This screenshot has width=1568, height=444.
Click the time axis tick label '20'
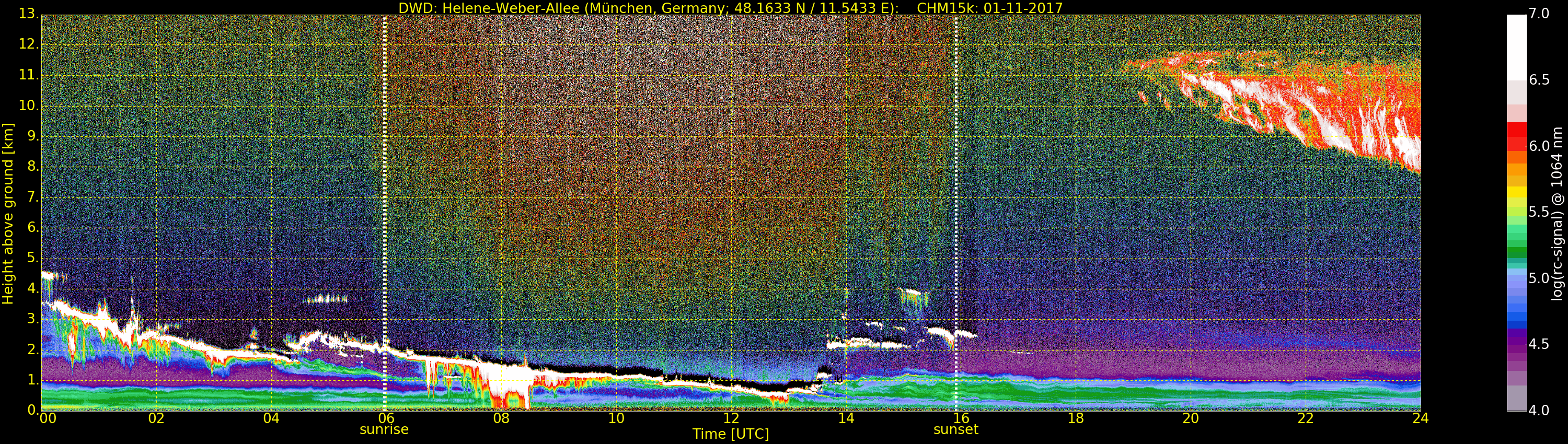pos(1191,418)
